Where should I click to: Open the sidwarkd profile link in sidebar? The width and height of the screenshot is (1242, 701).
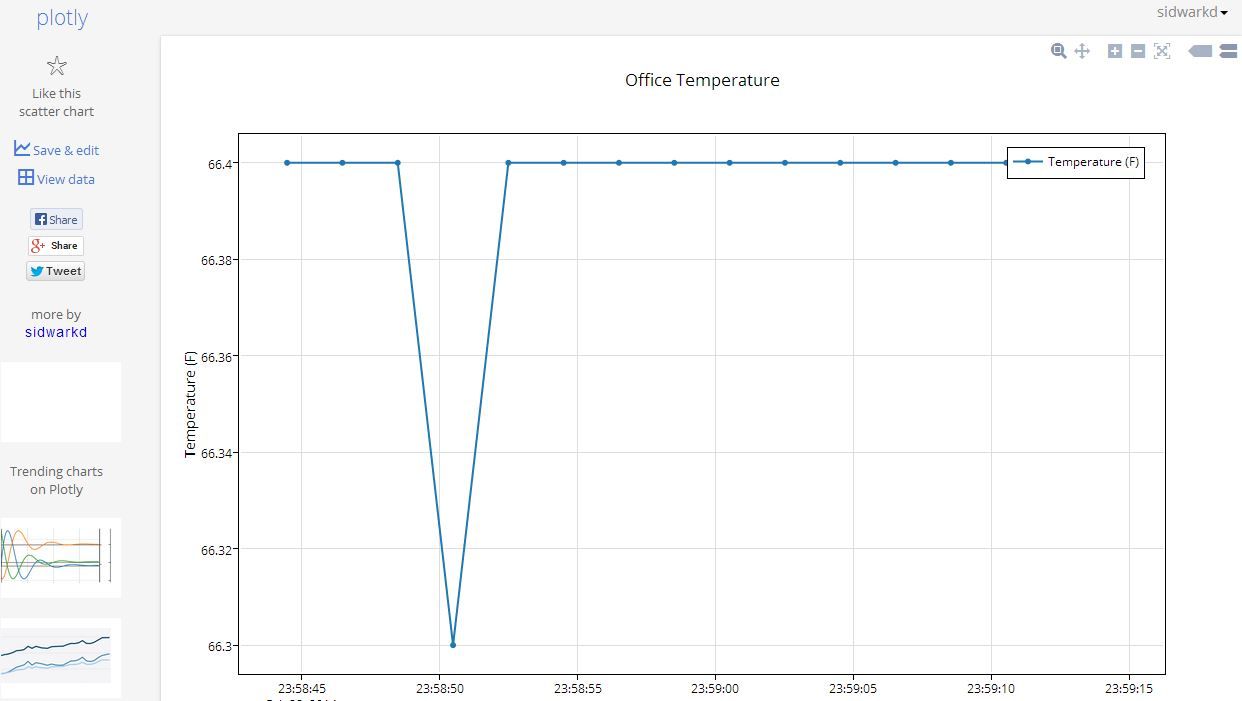coord(56,332)
